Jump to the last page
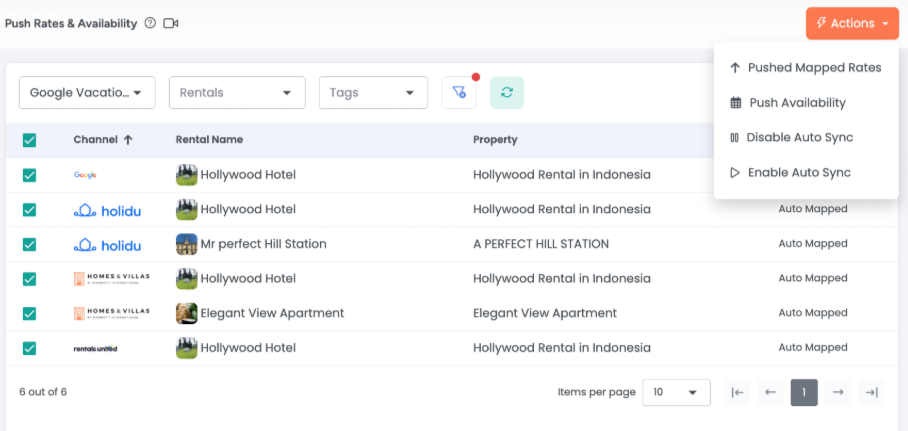This screenshot has width=908, height=431. 872,392
